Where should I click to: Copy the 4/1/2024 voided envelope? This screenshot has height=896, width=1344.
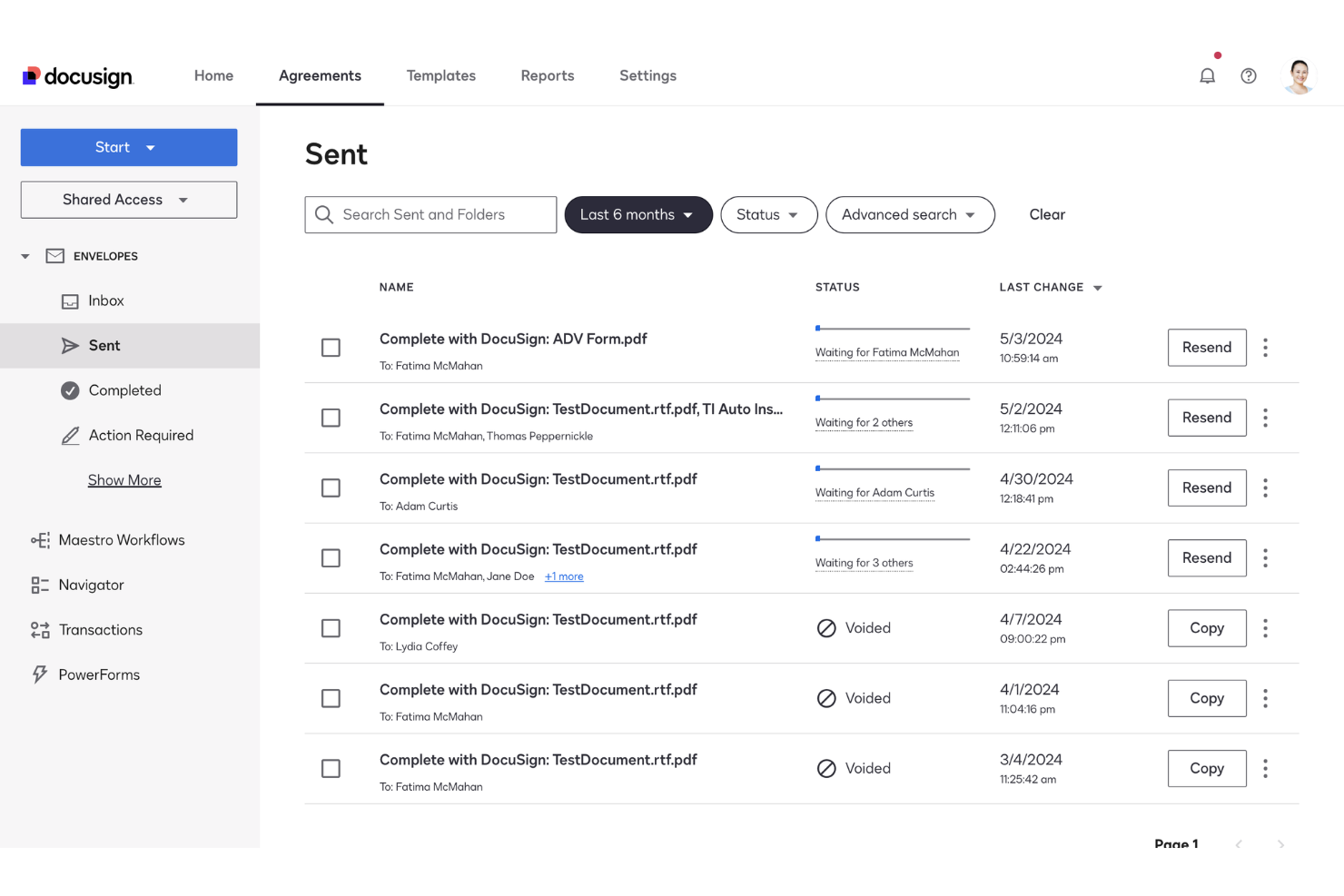[1207, 698]
